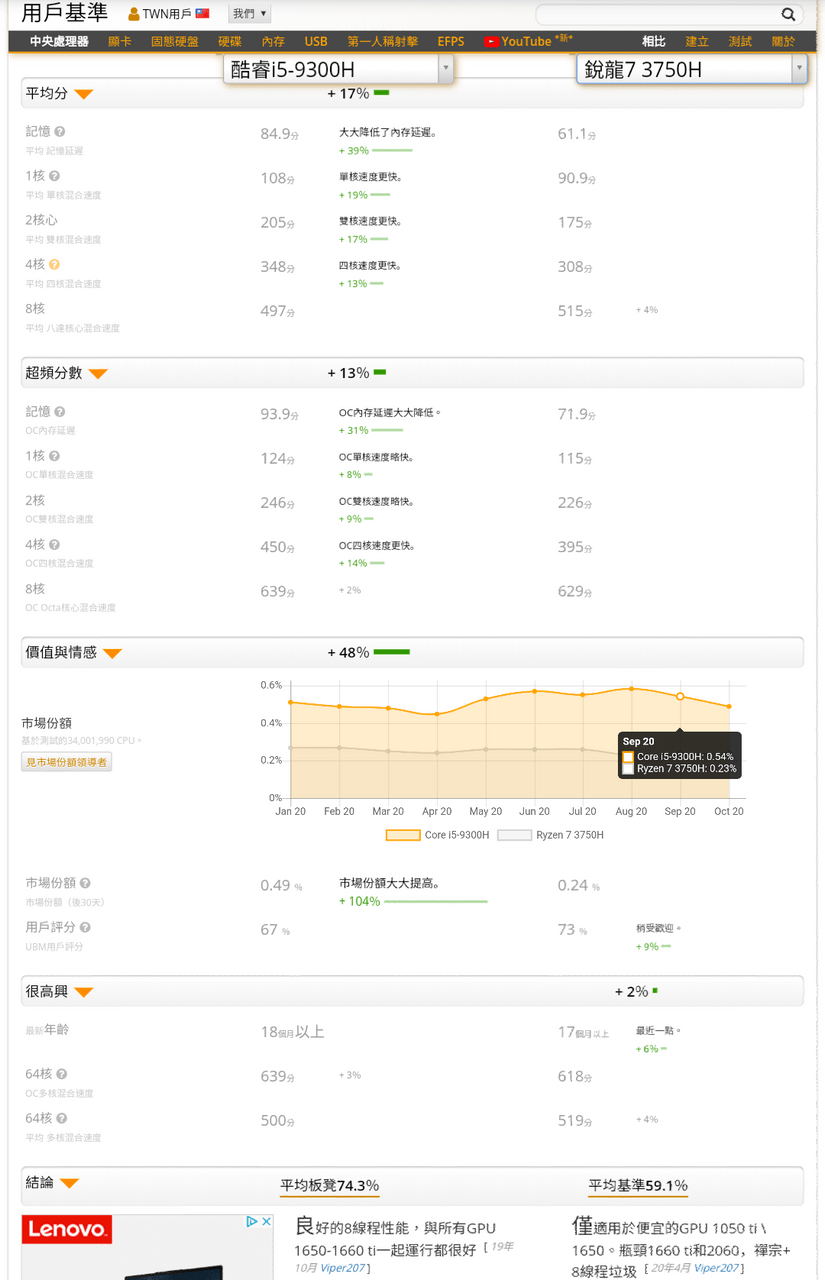The width and height of the screenshot is (825, 1280).
Task: Open the 銳龍7 3750H CPU selector
Action: pyautogui.click(x=692, y=69)
